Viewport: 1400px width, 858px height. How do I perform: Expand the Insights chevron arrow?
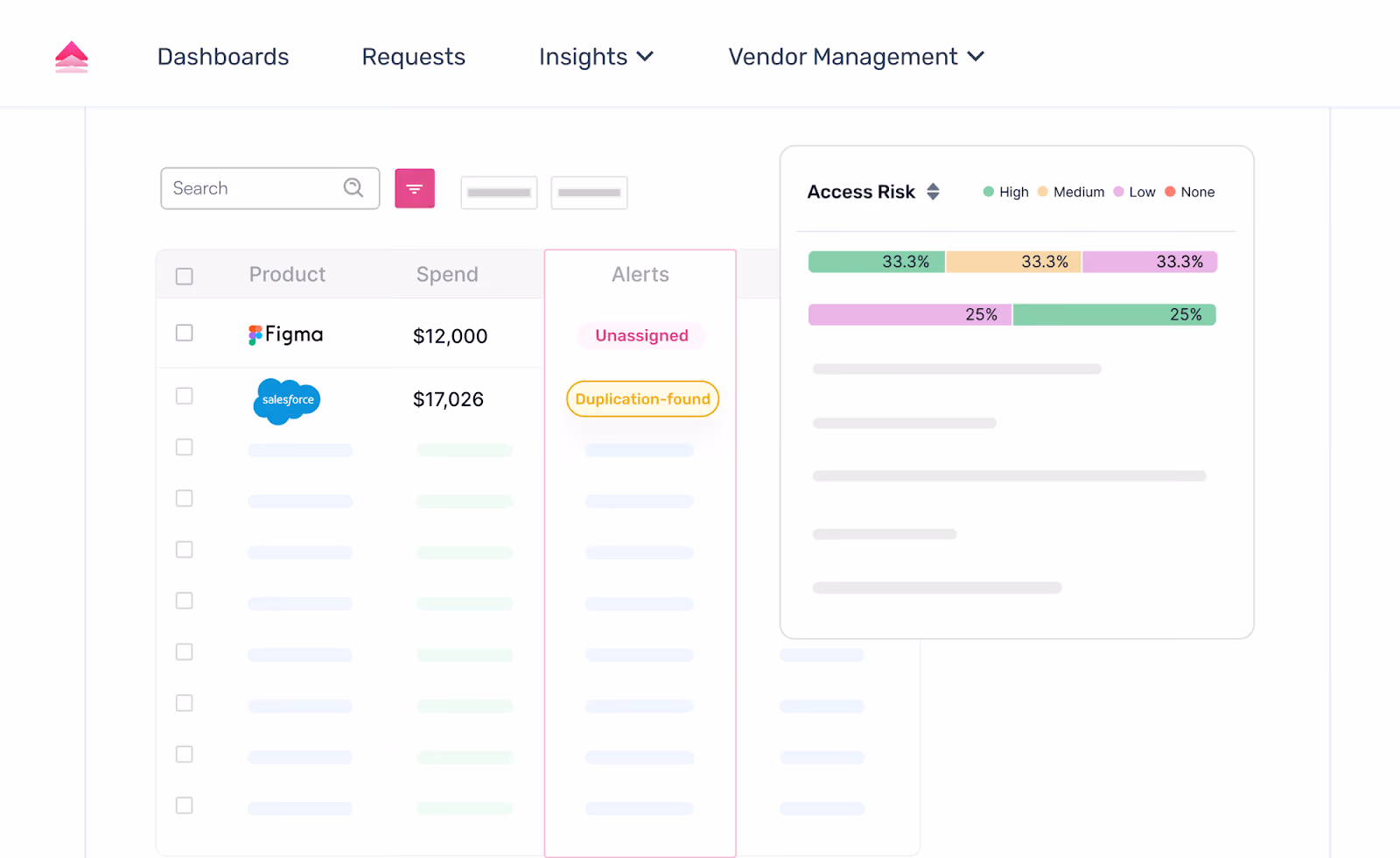(645, 57)
